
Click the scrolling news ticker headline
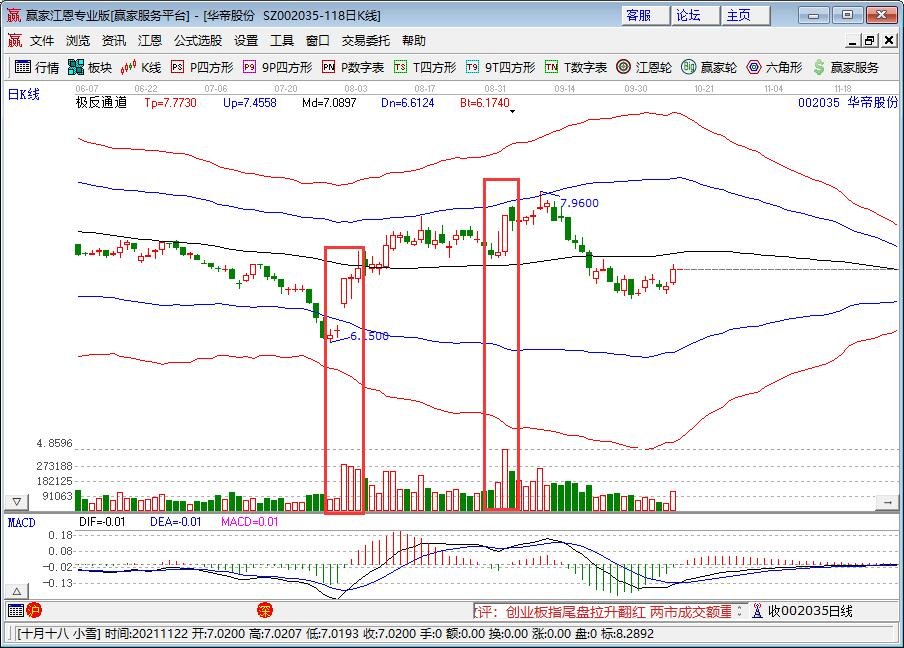[603, 611]
